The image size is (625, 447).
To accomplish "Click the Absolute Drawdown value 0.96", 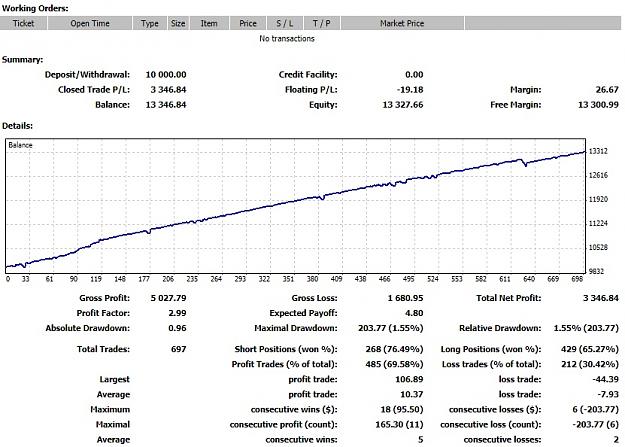I will tap(177, 328).
